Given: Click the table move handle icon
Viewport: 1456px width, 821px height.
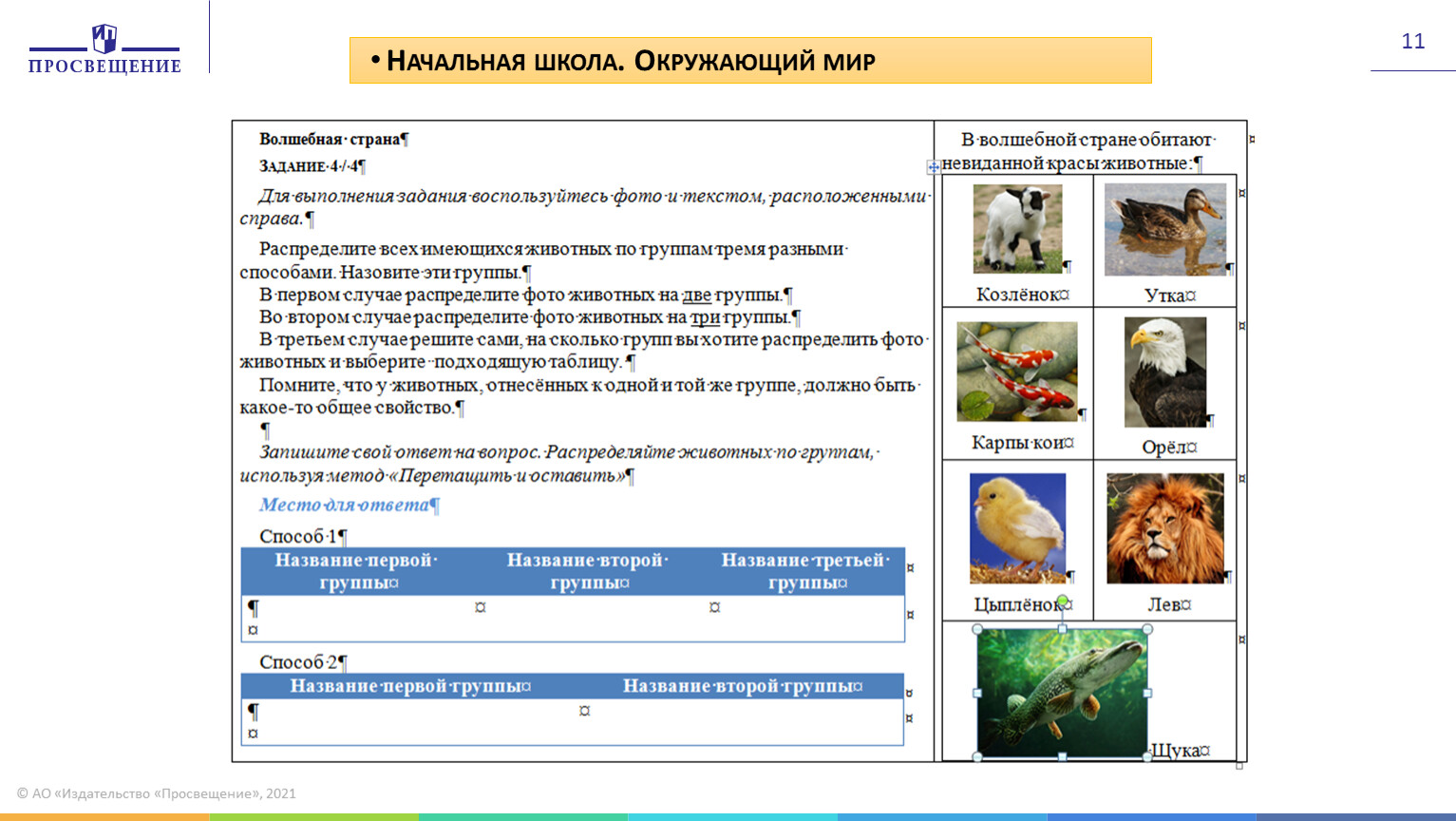Looking at the screenshot, I should pyautogui.click(x=933, y=167).
